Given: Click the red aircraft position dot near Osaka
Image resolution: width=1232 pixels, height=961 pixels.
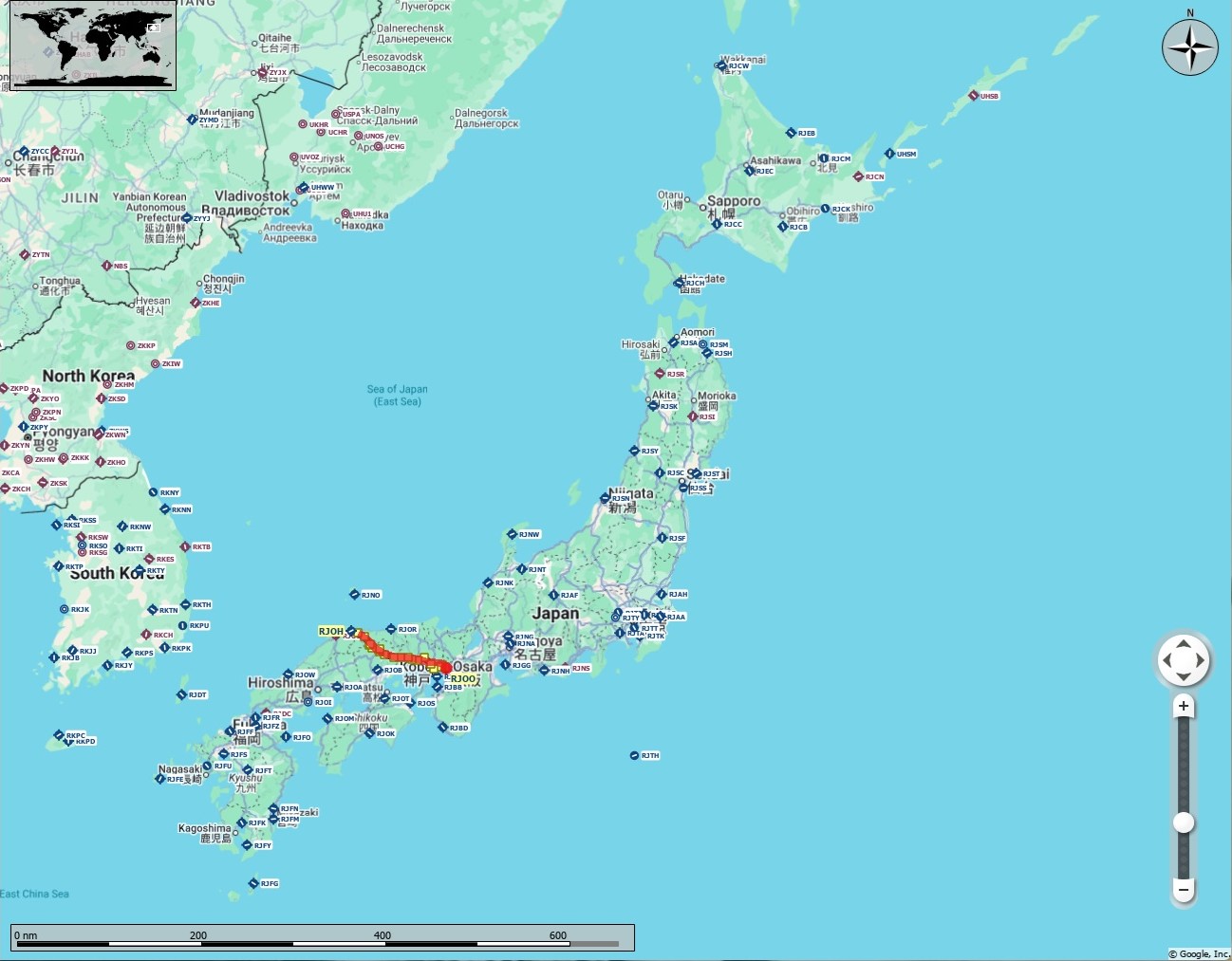Looking at the screenshot, I should (x=445, y=669).
